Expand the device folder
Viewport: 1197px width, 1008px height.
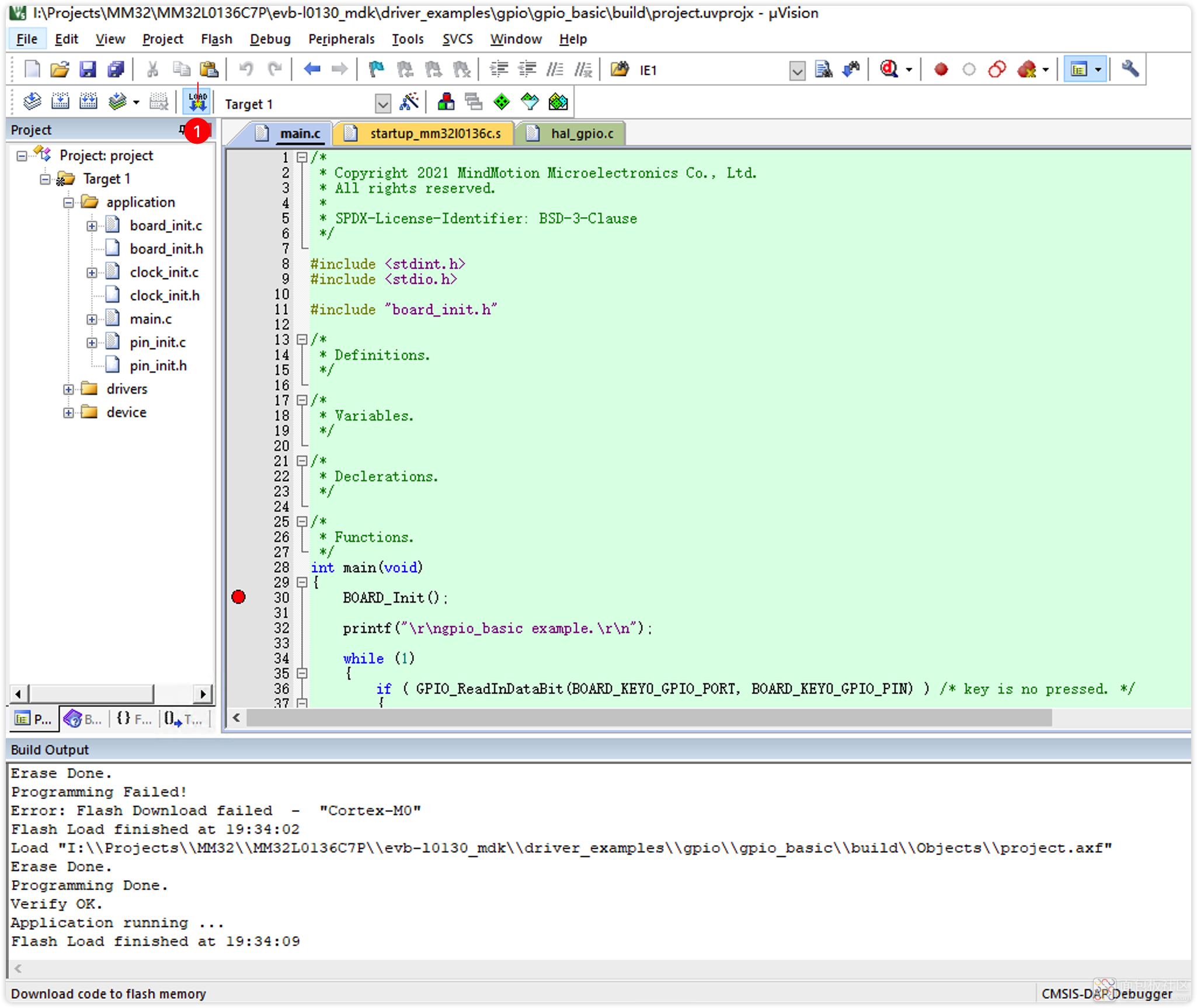point(68,412)
